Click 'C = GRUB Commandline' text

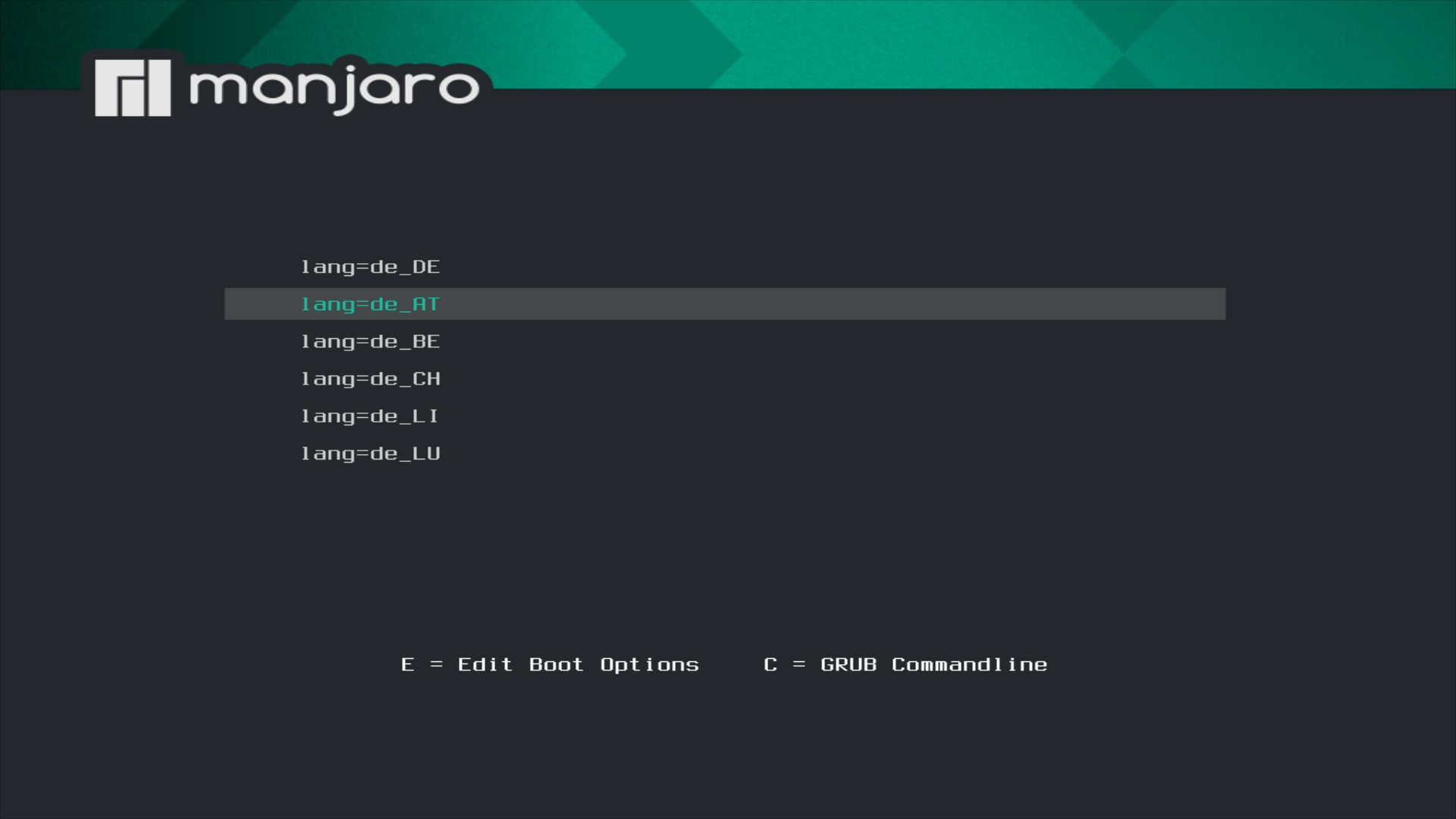(x=905, y=664)
